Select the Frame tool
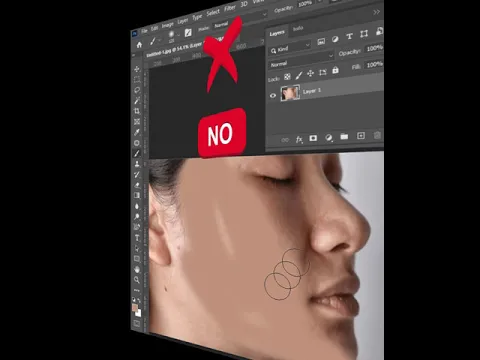The image size is (480, 360). 137,122
